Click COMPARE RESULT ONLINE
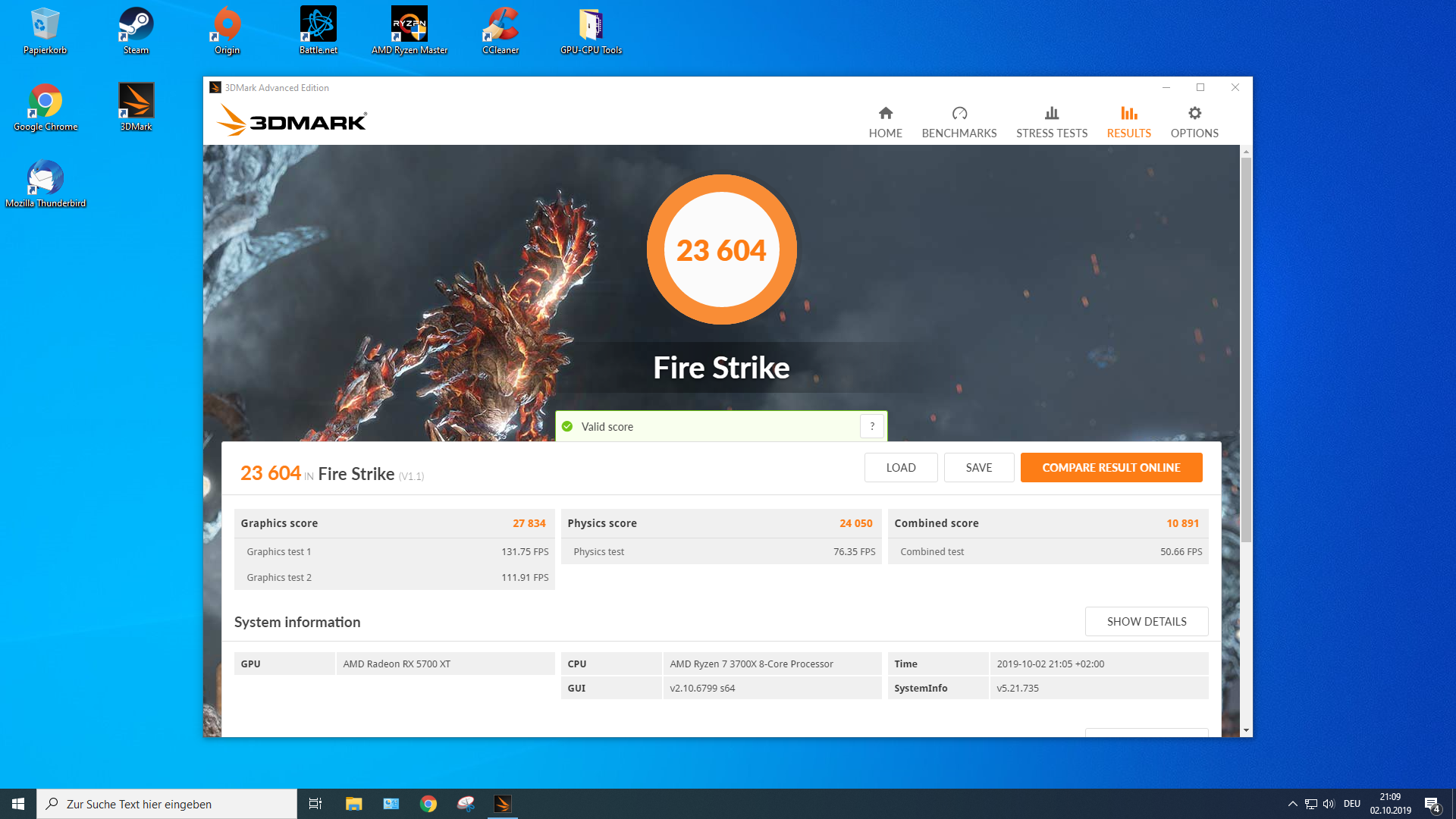Image resolution: width=1456 pixels, height=819 pixels. [x=1111, y=467]
